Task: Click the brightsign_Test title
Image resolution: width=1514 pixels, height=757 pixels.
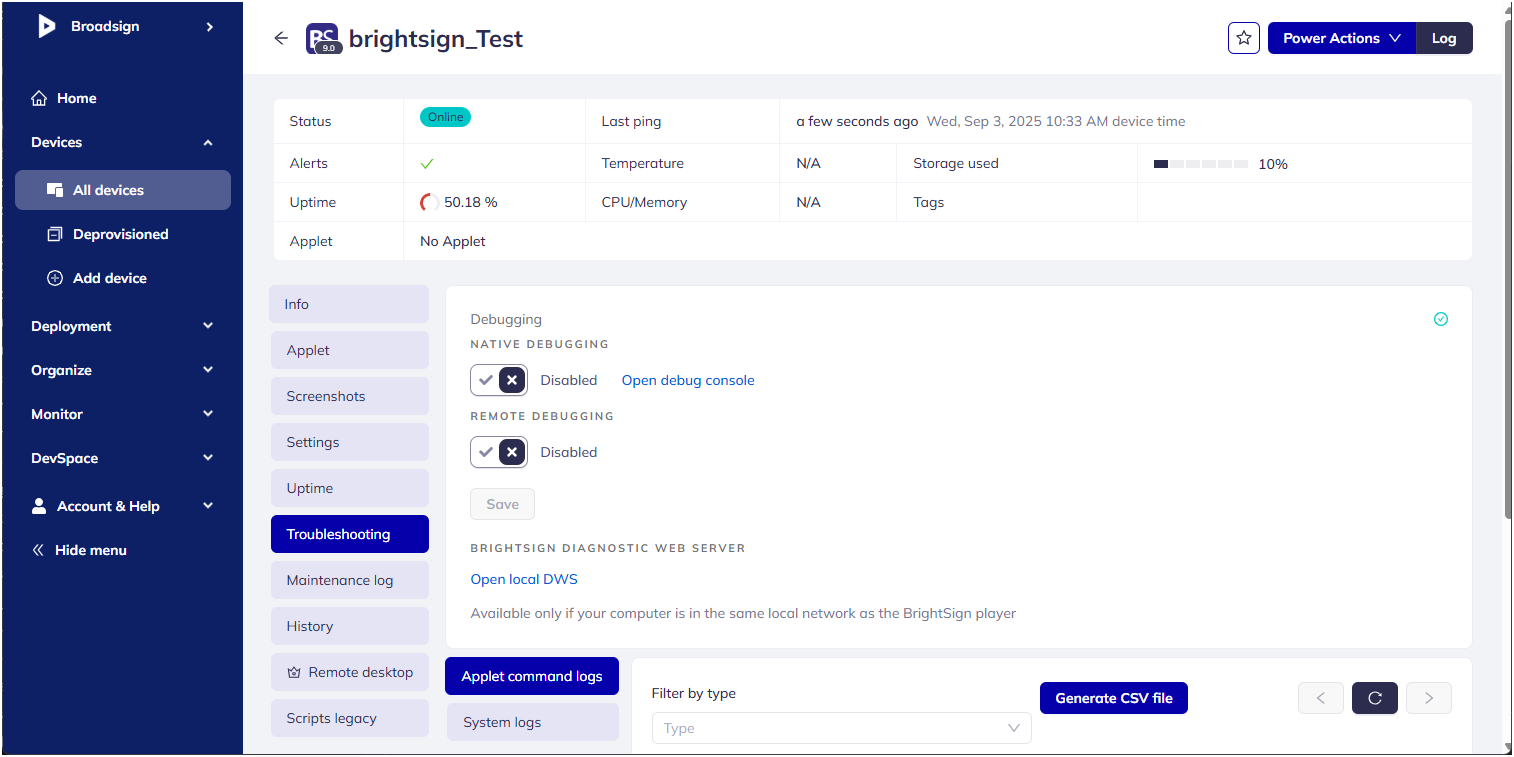Action: tap(436, 38)
